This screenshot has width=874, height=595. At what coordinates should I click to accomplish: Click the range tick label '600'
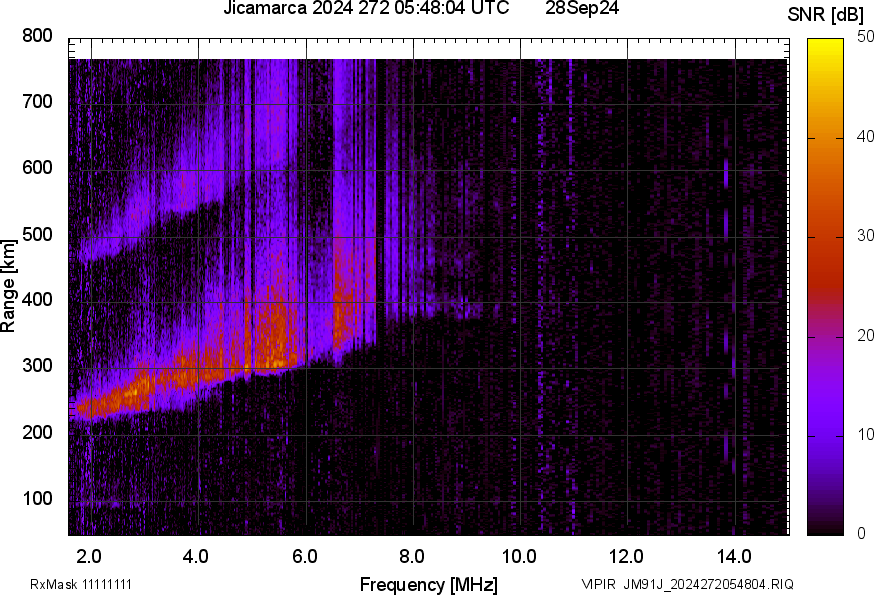[37, 168]
